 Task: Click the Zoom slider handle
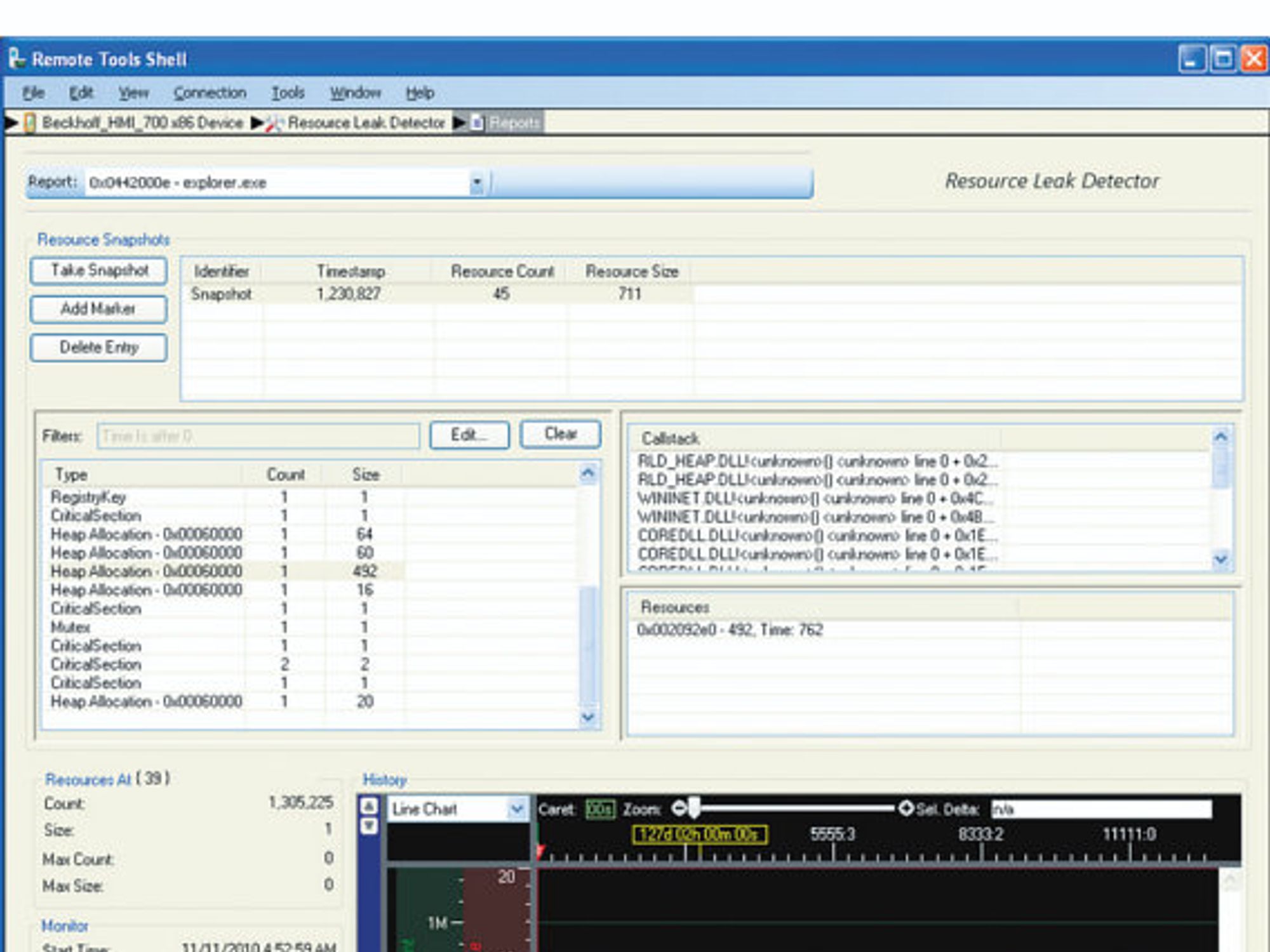click(x=694, y=809)
